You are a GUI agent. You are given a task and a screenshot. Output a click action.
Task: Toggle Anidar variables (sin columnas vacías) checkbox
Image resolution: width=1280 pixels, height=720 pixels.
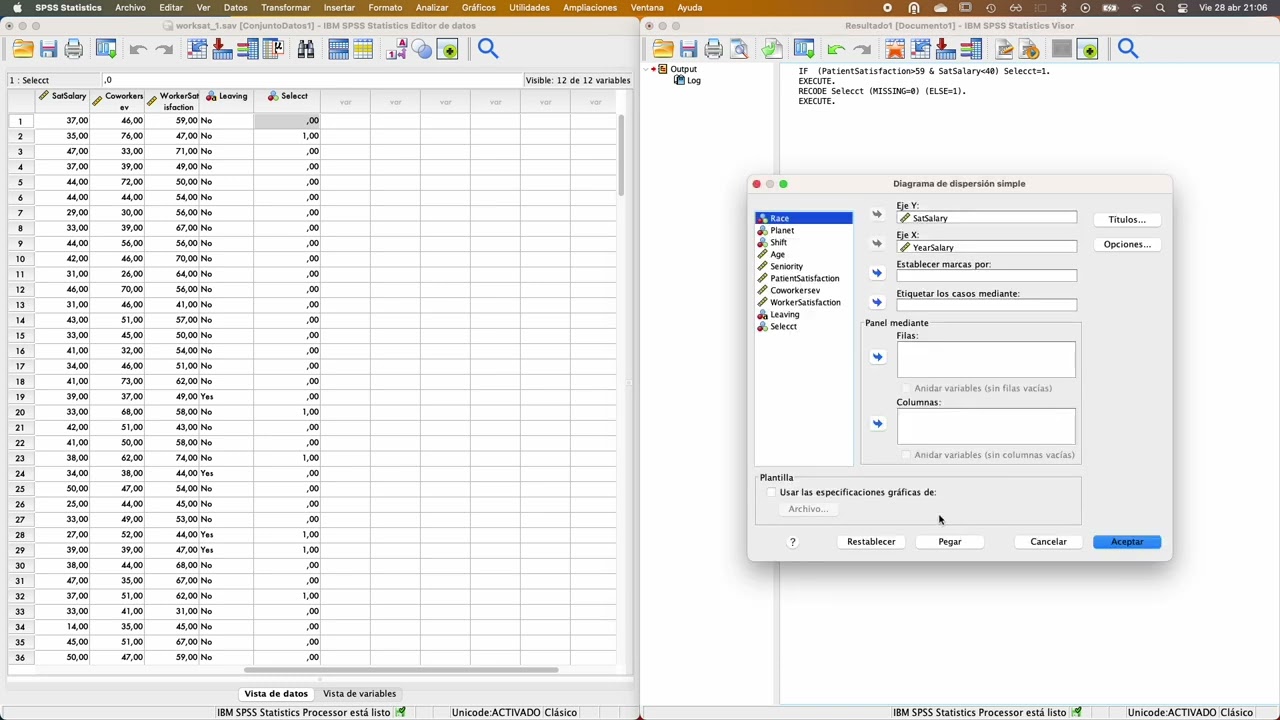tap(906, 455)
